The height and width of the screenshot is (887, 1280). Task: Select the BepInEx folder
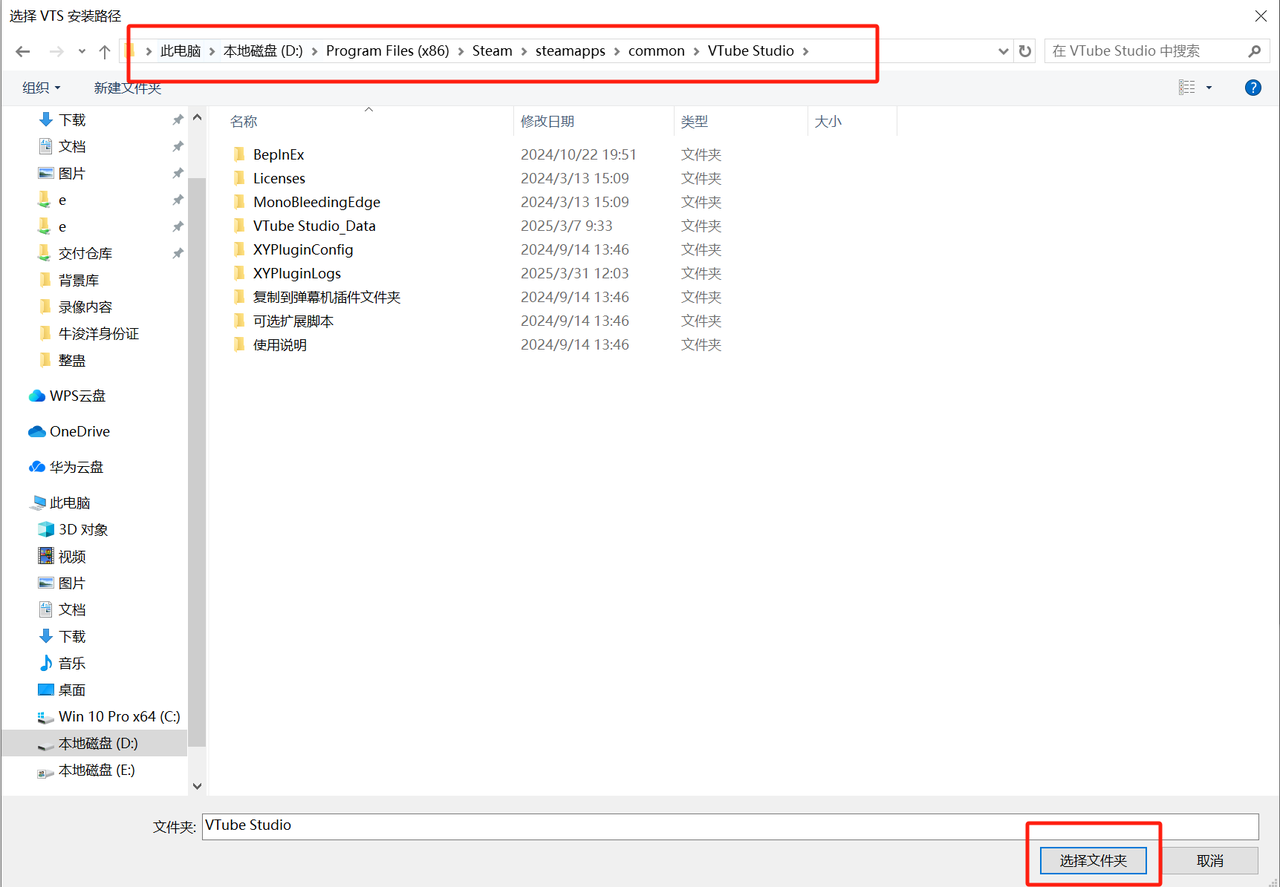point(278,155)
